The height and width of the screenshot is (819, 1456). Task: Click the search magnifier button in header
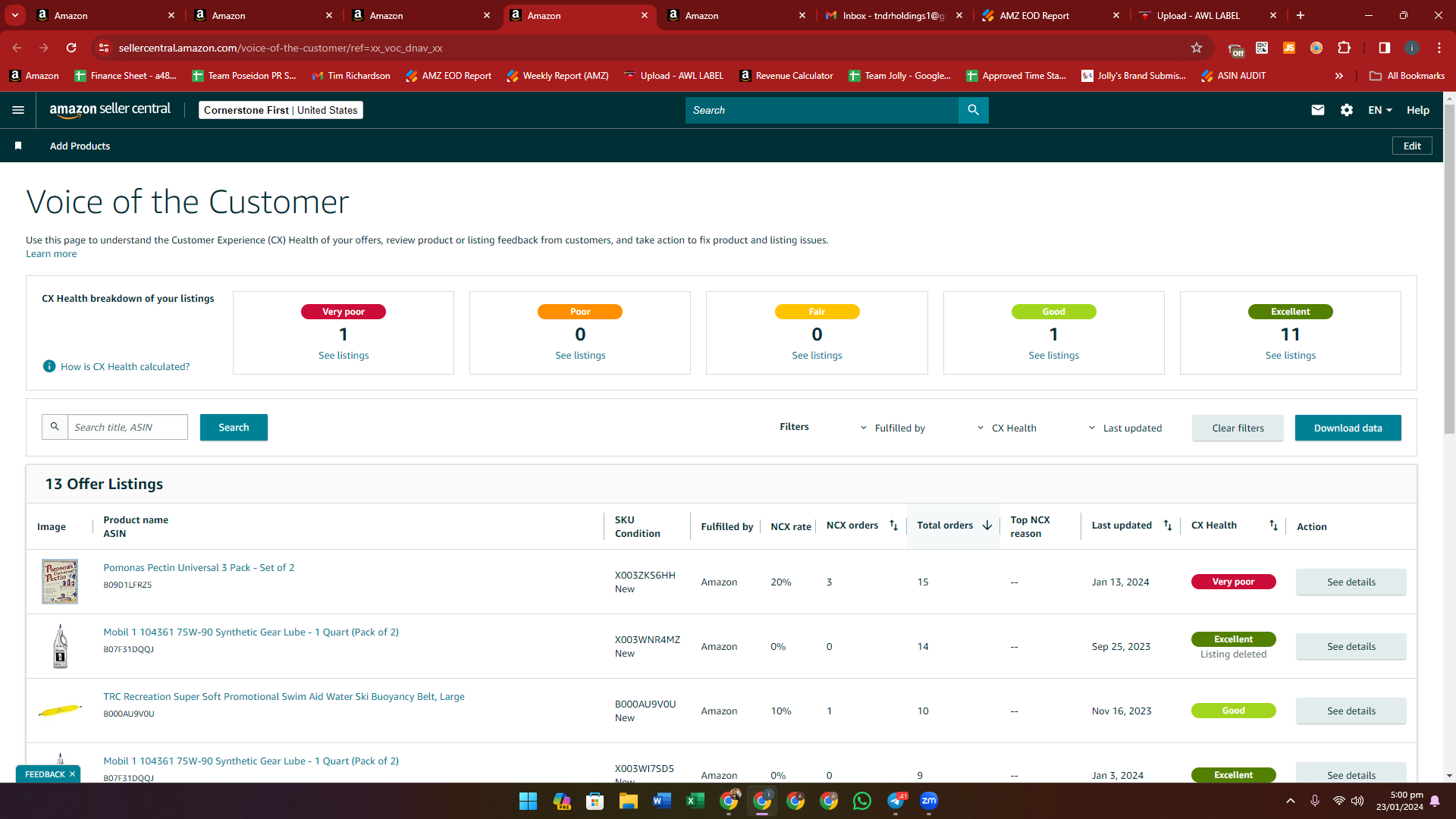973,110
